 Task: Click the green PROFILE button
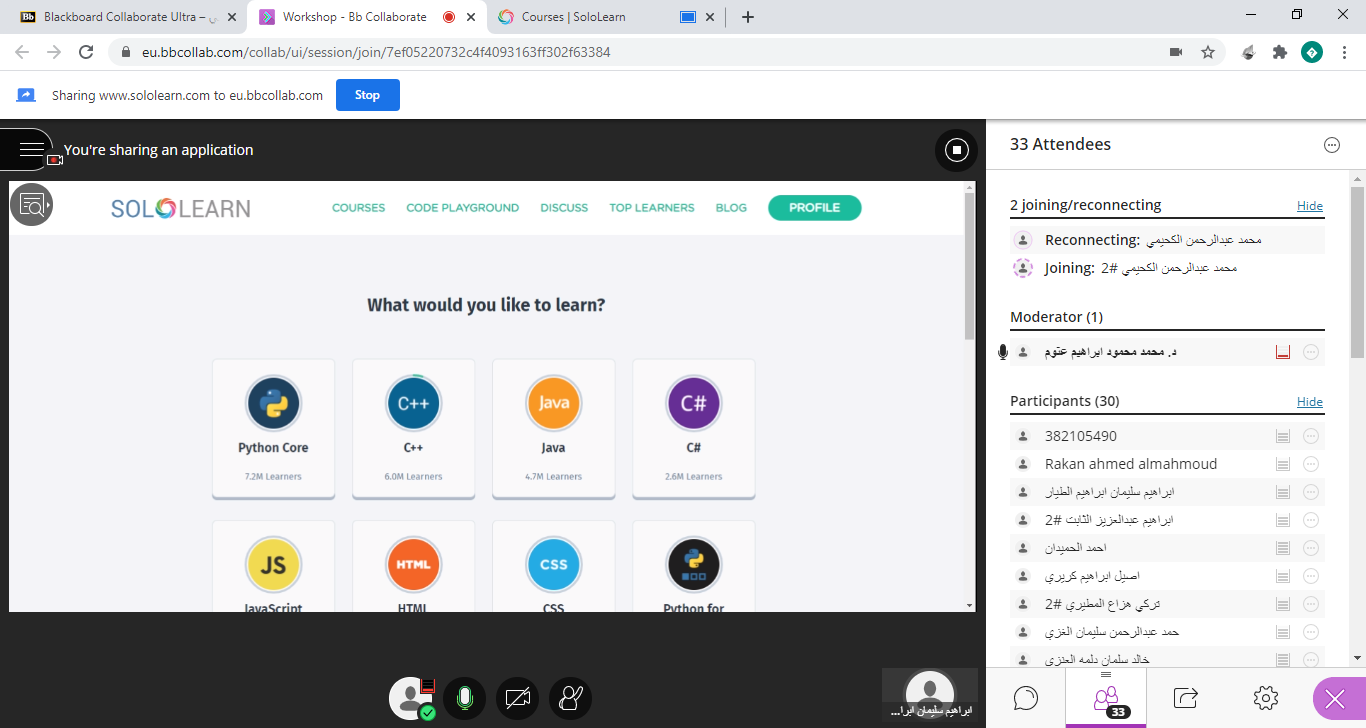(x=814, y=208)
